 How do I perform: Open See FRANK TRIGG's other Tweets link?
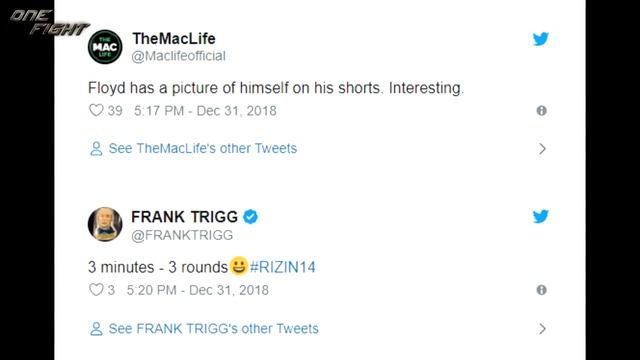pos(213,329)
